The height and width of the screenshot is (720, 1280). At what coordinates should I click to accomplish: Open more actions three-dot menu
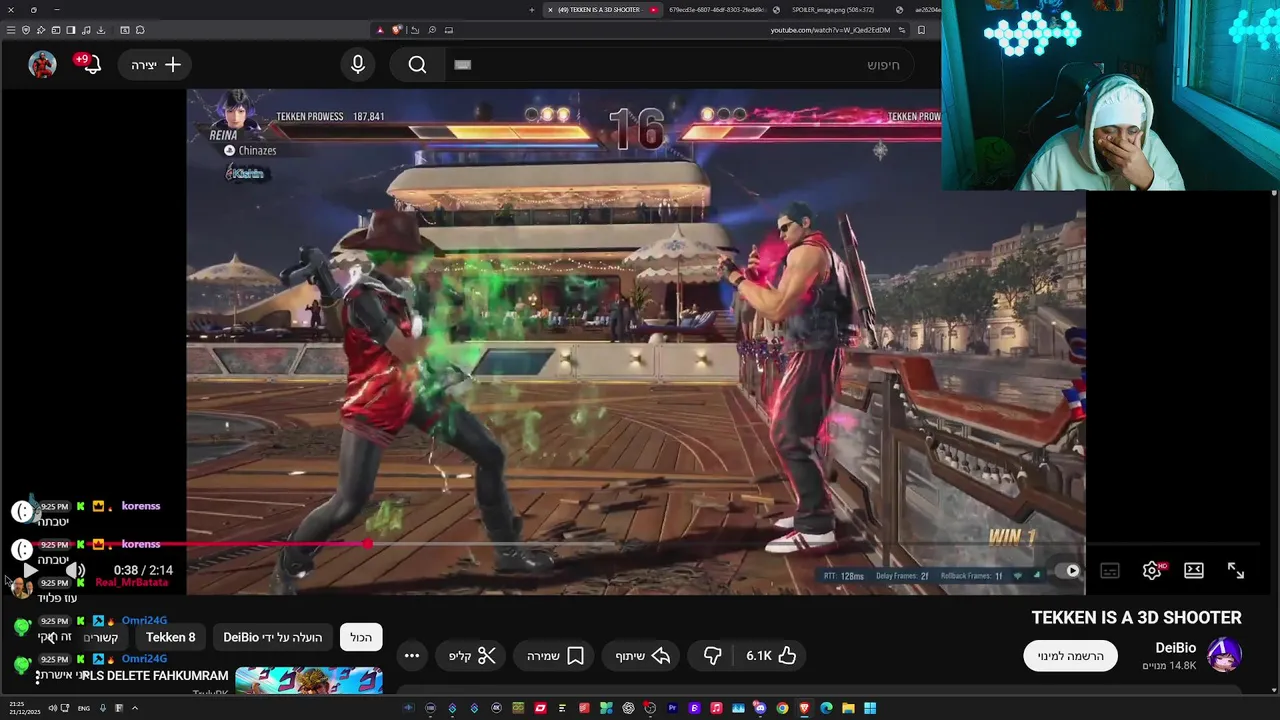pyautogui.click(x=412, y=656)
